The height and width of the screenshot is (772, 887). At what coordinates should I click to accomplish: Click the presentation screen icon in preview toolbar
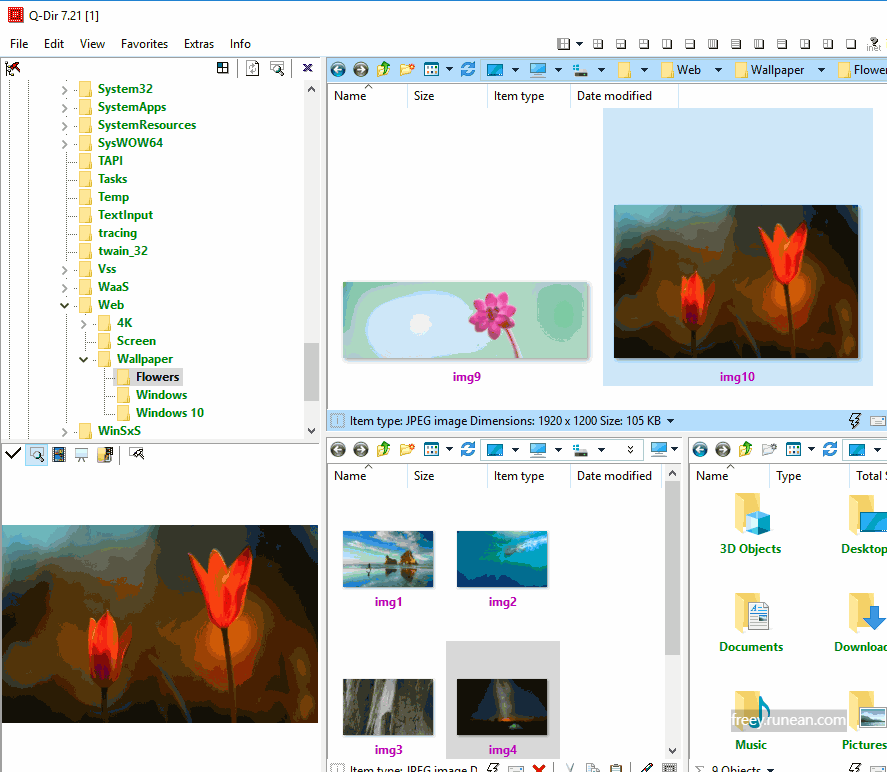click(x=81, y=455)
